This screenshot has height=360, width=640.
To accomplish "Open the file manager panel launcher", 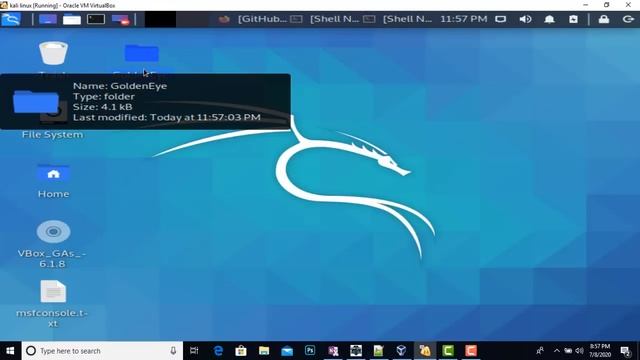I will [x=72, y=19].
